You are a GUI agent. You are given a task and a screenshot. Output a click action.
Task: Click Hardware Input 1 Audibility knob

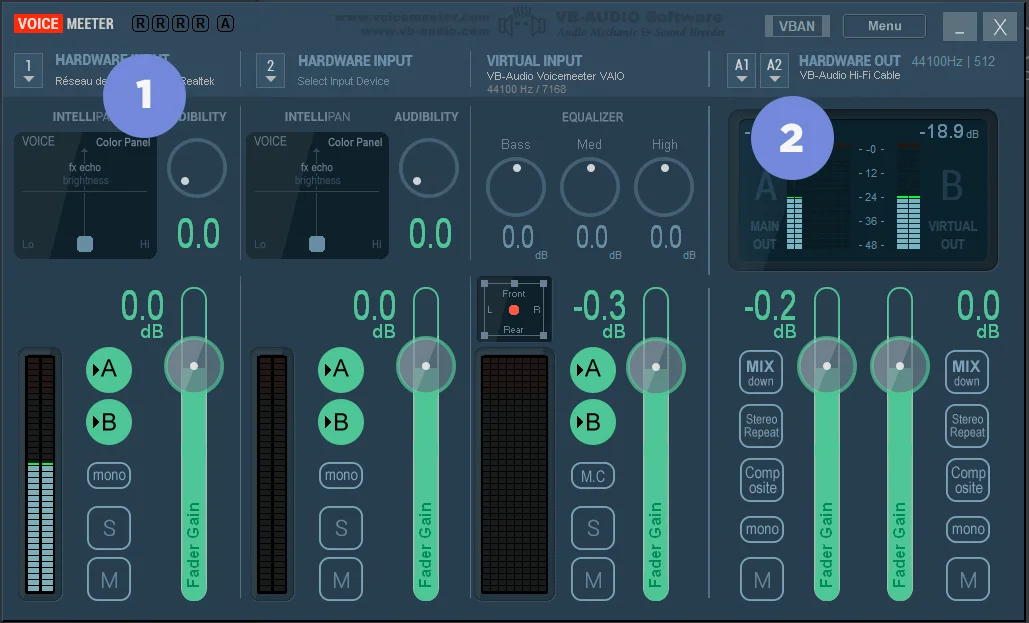click(197, 168)
